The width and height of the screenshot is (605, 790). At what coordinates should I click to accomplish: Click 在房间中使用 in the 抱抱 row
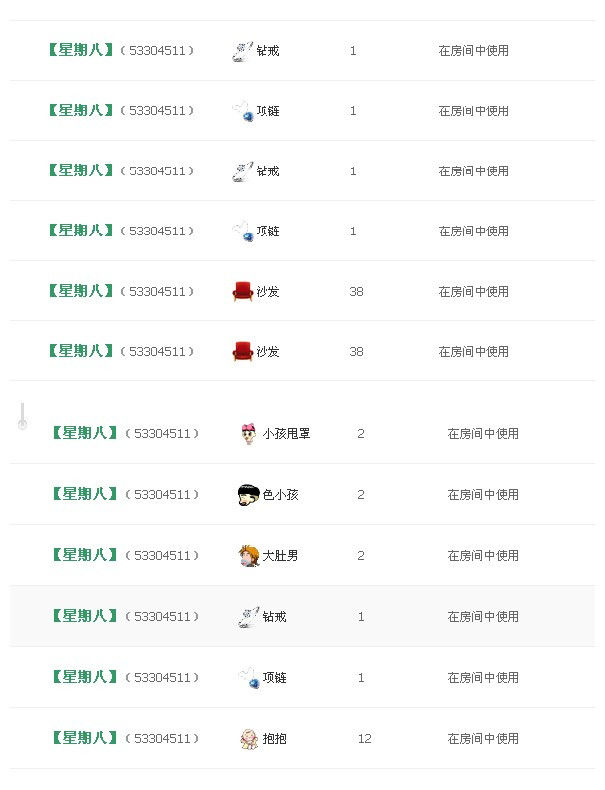point(483,739)
